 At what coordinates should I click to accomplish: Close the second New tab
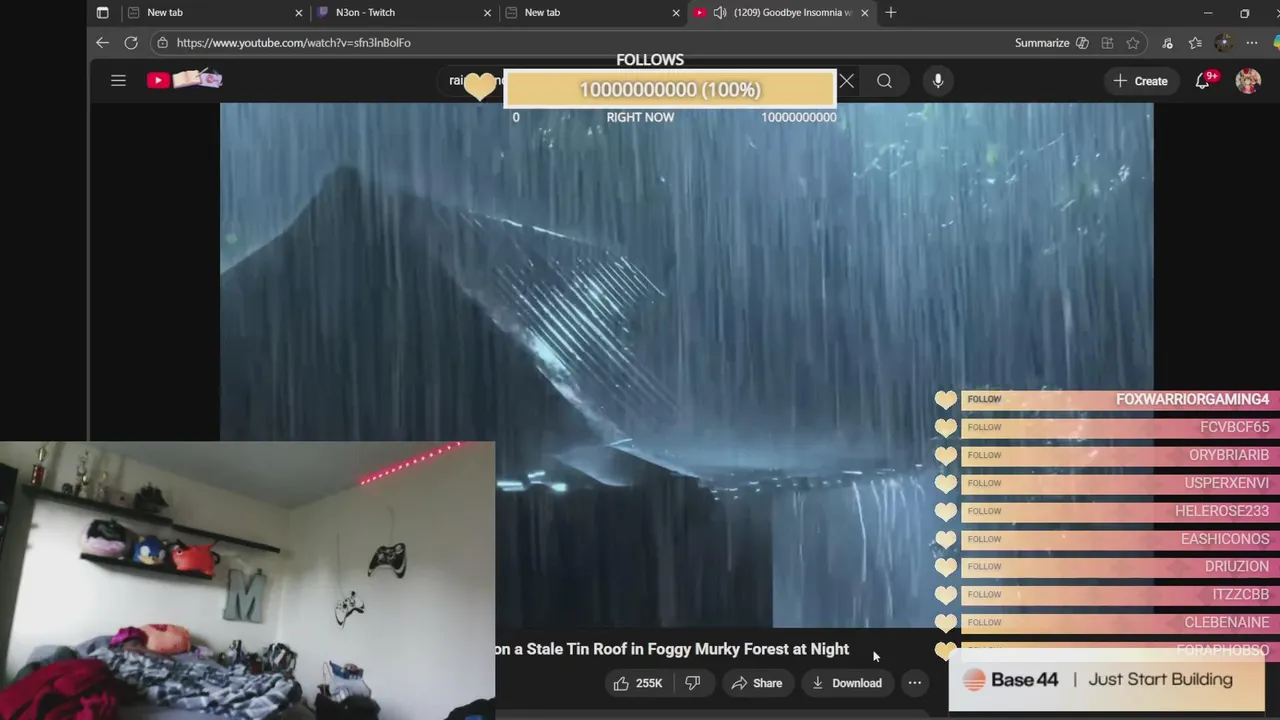click(x=676, y=13)
